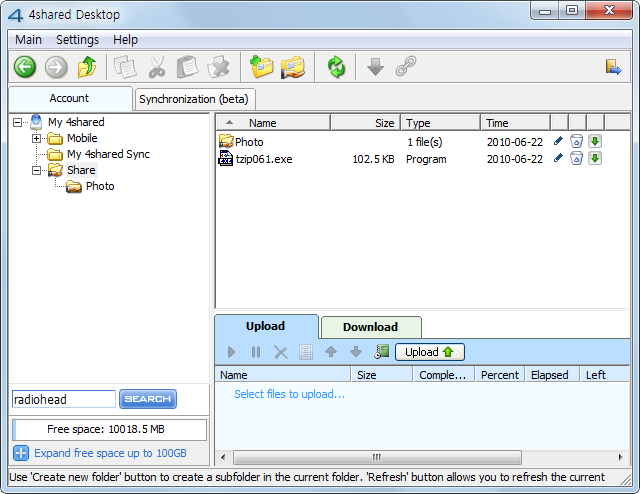This screenshot has width=640, height=494.
Task: Sort file list by Type column
Action: coord(440,123)
